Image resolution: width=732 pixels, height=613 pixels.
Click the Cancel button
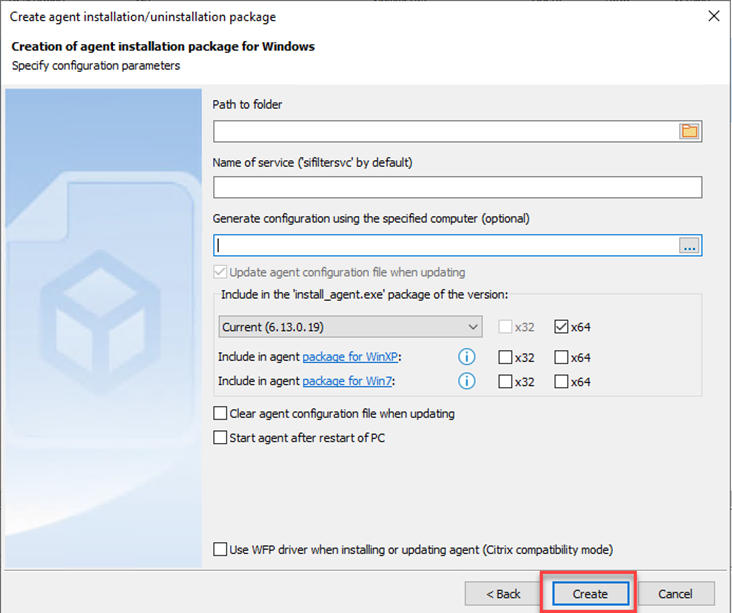676,593
